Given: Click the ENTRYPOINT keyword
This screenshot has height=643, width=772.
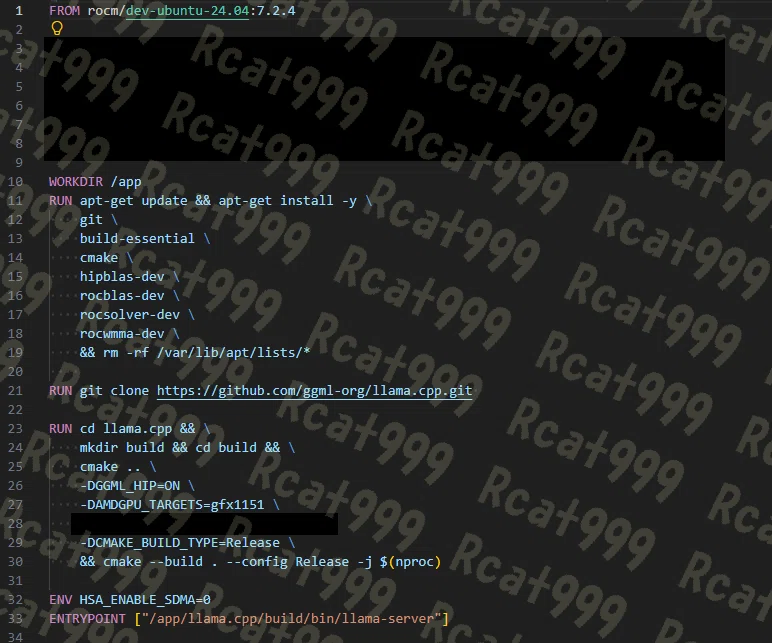Looking at the screenshot, I should tap(87, 618).
